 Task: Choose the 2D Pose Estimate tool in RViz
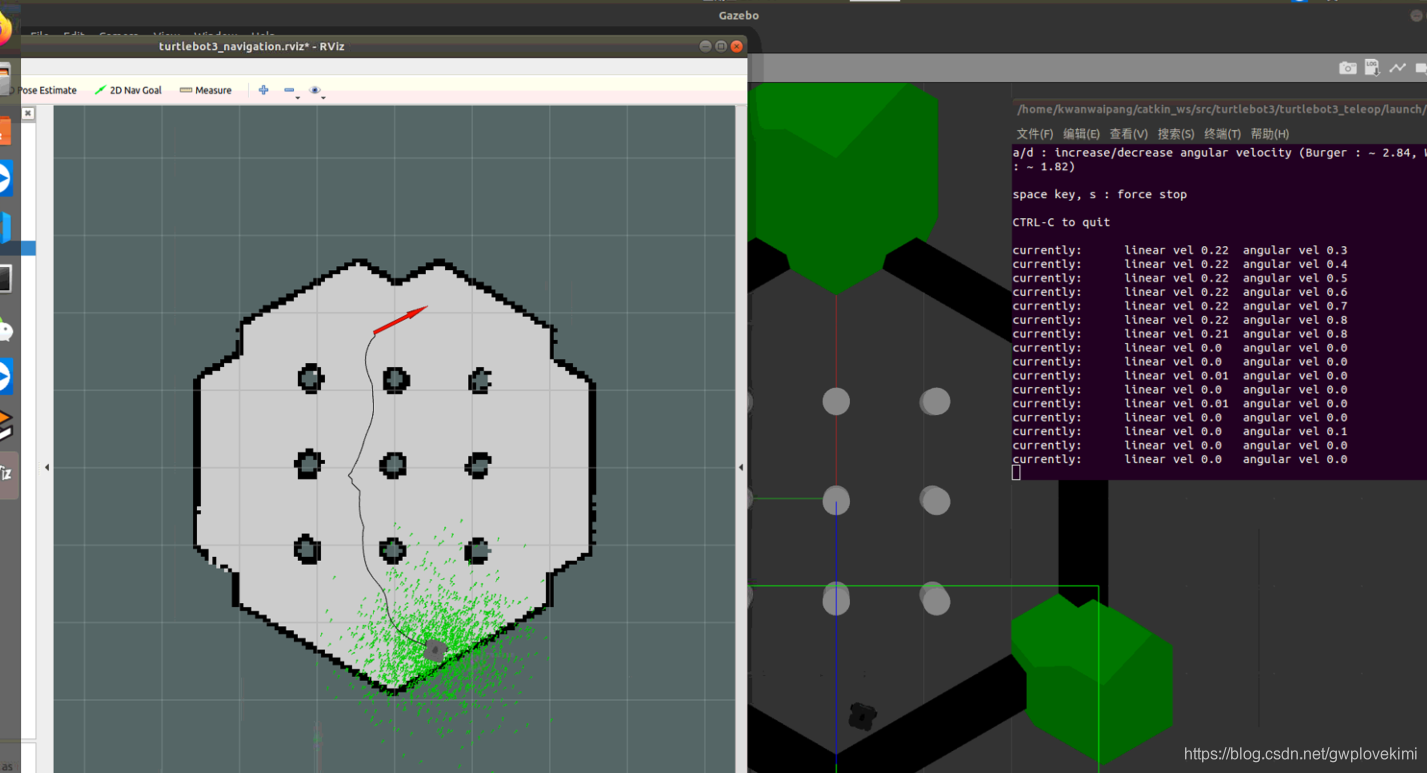point(47,90)
